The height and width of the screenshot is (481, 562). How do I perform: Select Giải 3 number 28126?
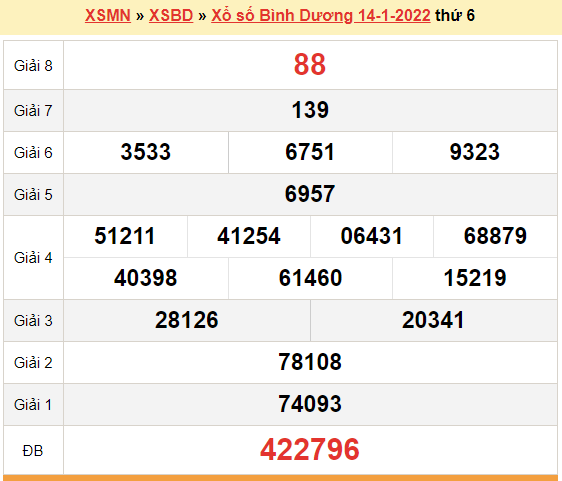[186, 320]
